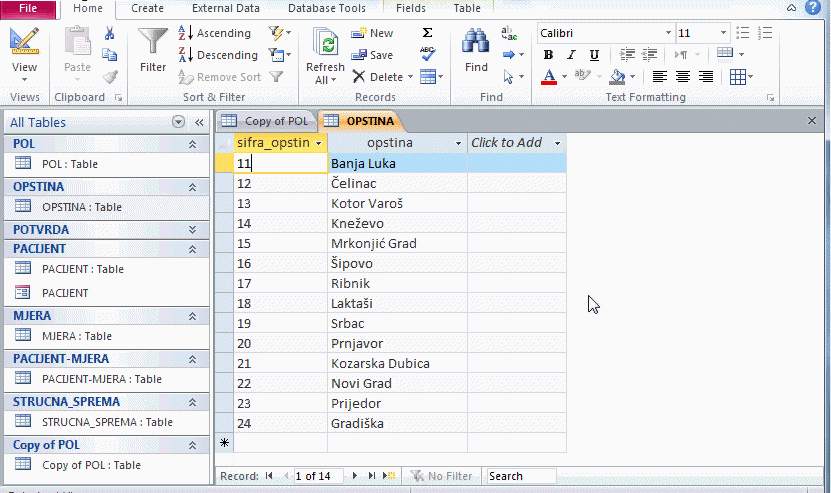Toggle Underline text formatting

coord(594,55)
